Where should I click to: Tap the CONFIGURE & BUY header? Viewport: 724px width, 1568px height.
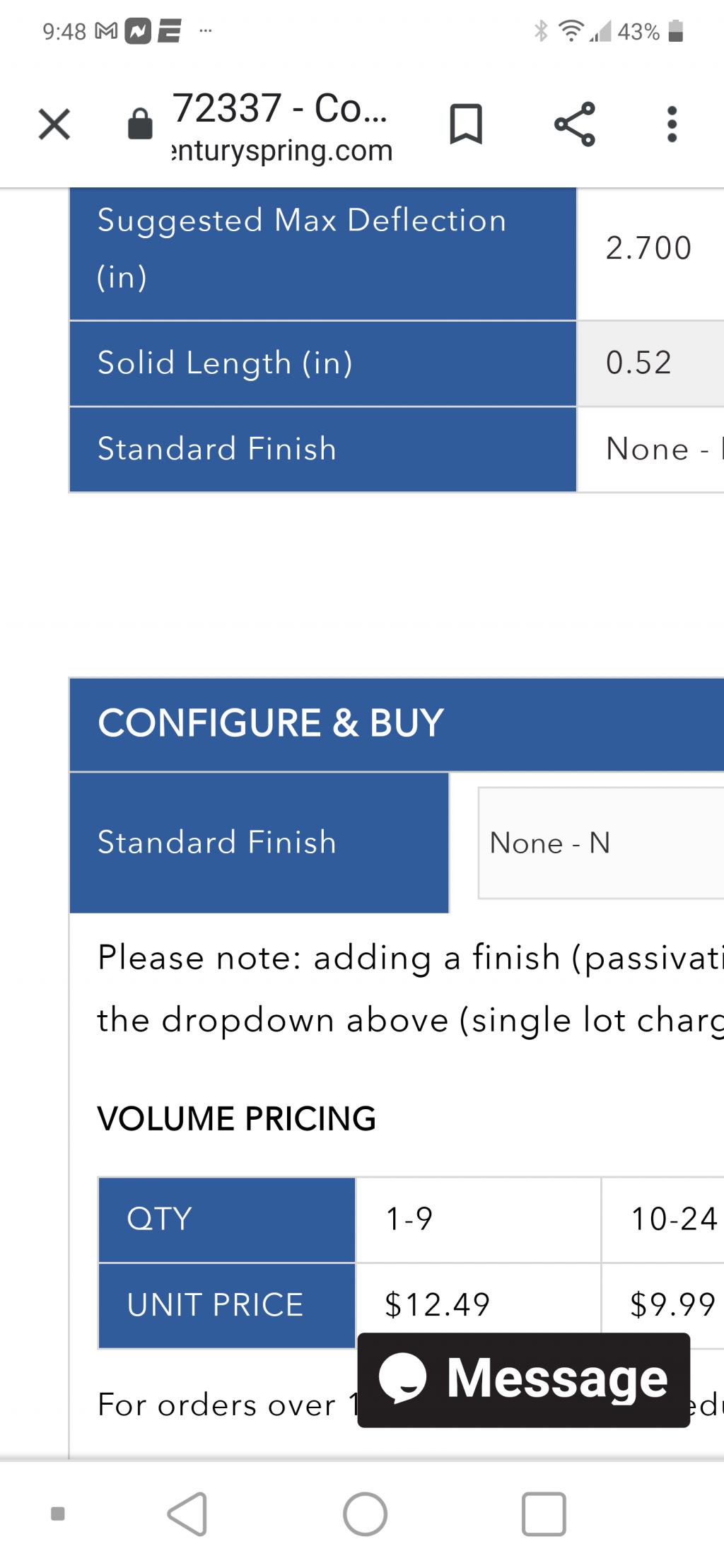click(x=271, y=723)
